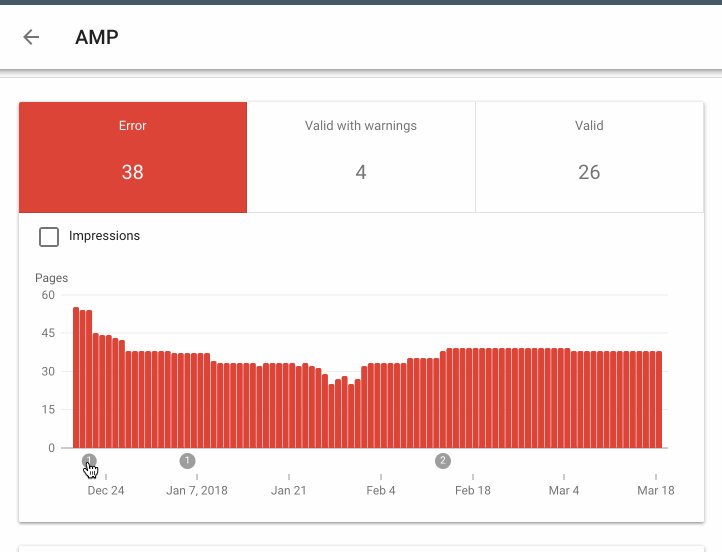
Task: Enable the Impressions checkbox
Action: coord(49,237)
